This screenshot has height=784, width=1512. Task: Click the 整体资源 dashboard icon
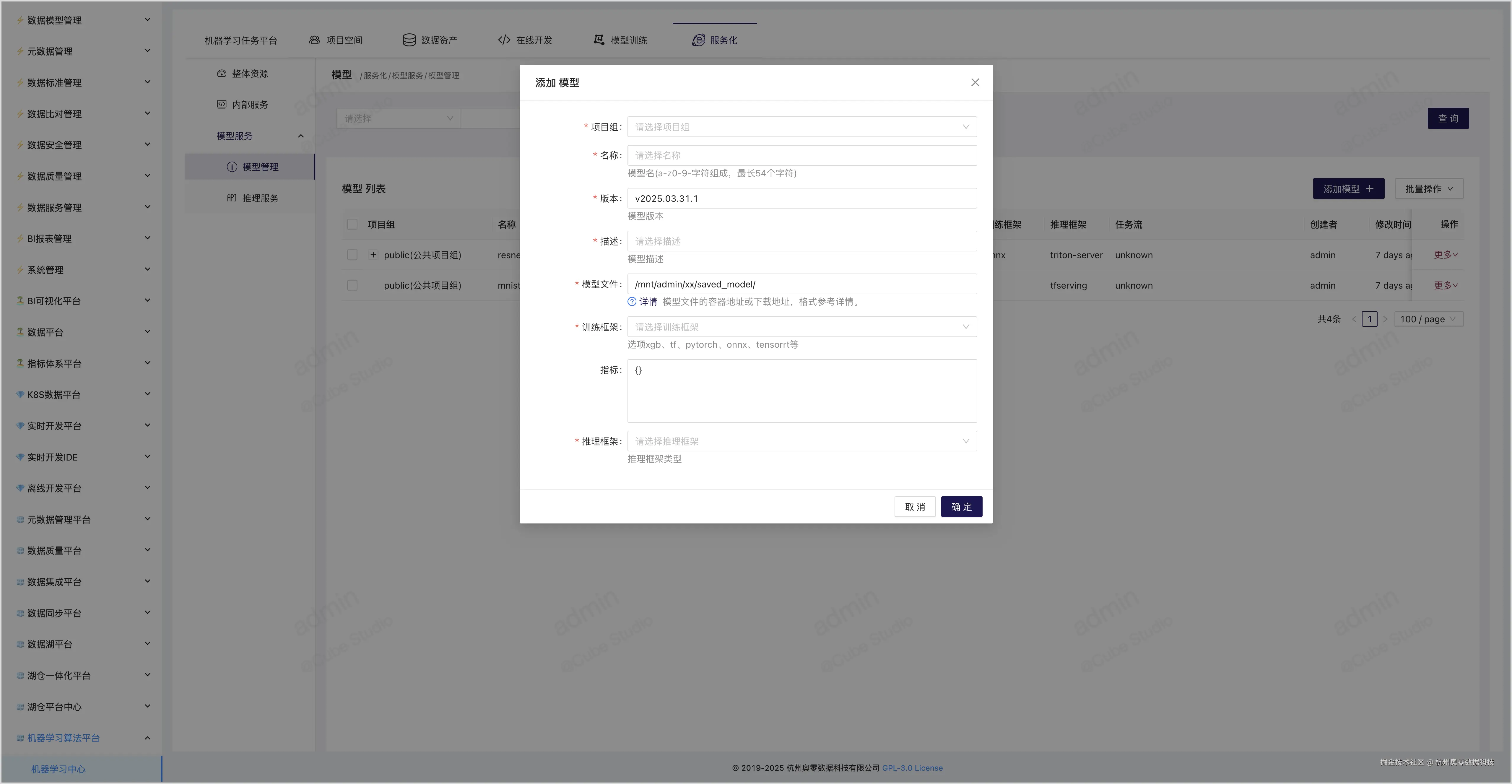221,73
